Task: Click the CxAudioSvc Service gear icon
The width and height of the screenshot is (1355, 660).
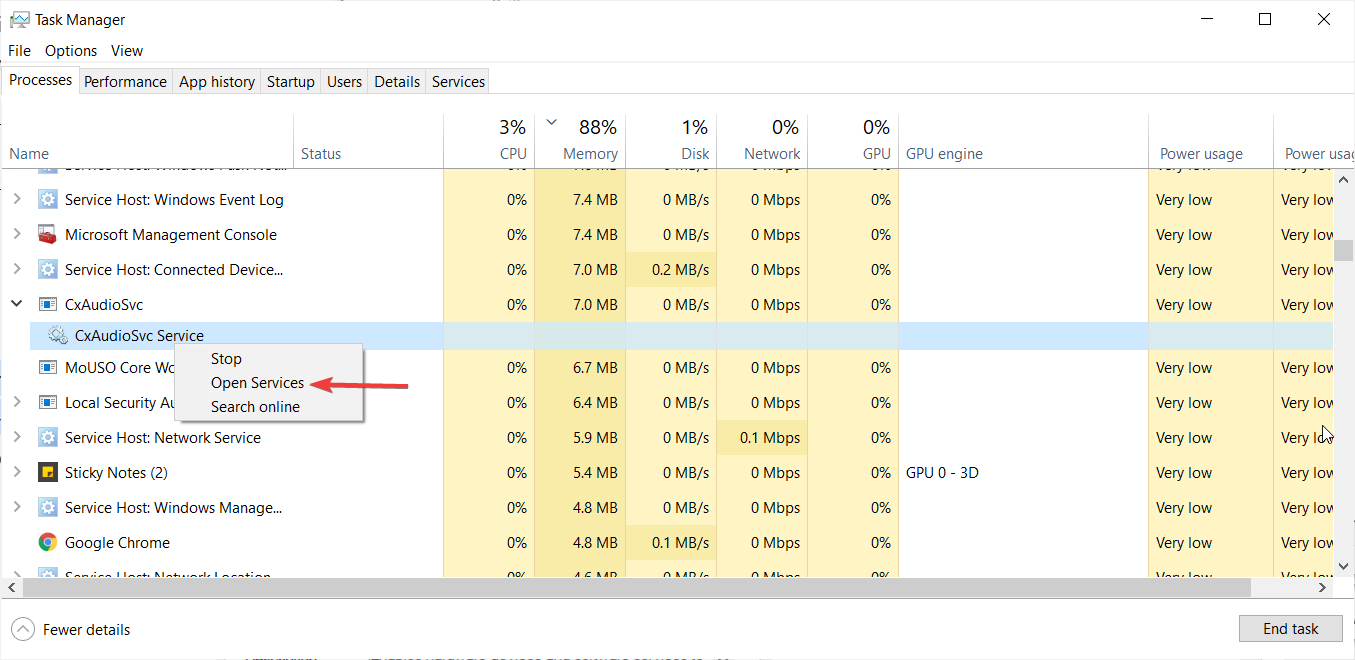Action: click(58, 336)
